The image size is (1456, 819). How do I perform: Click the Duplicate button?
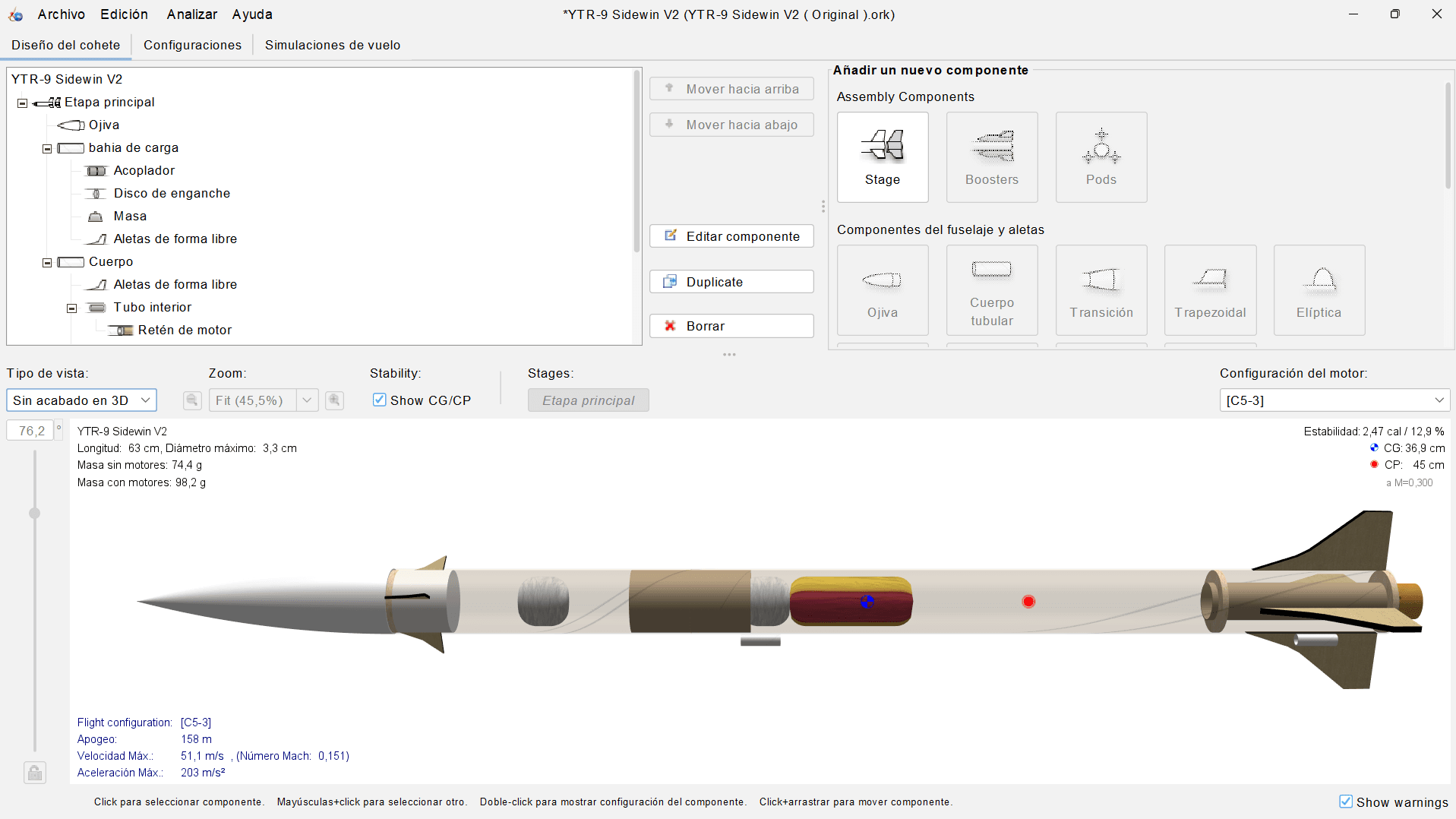click(x=731, y=282)
